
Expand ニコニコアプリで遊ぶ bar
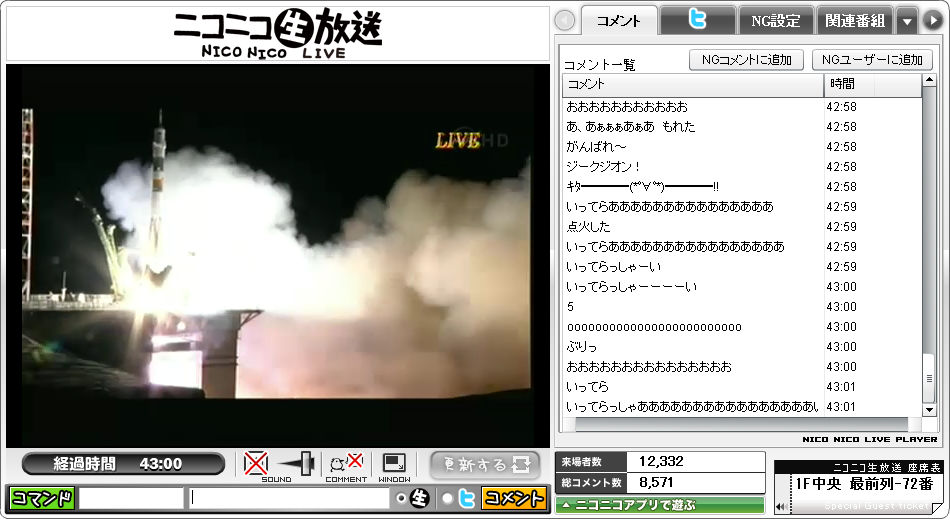coord(660,505)
